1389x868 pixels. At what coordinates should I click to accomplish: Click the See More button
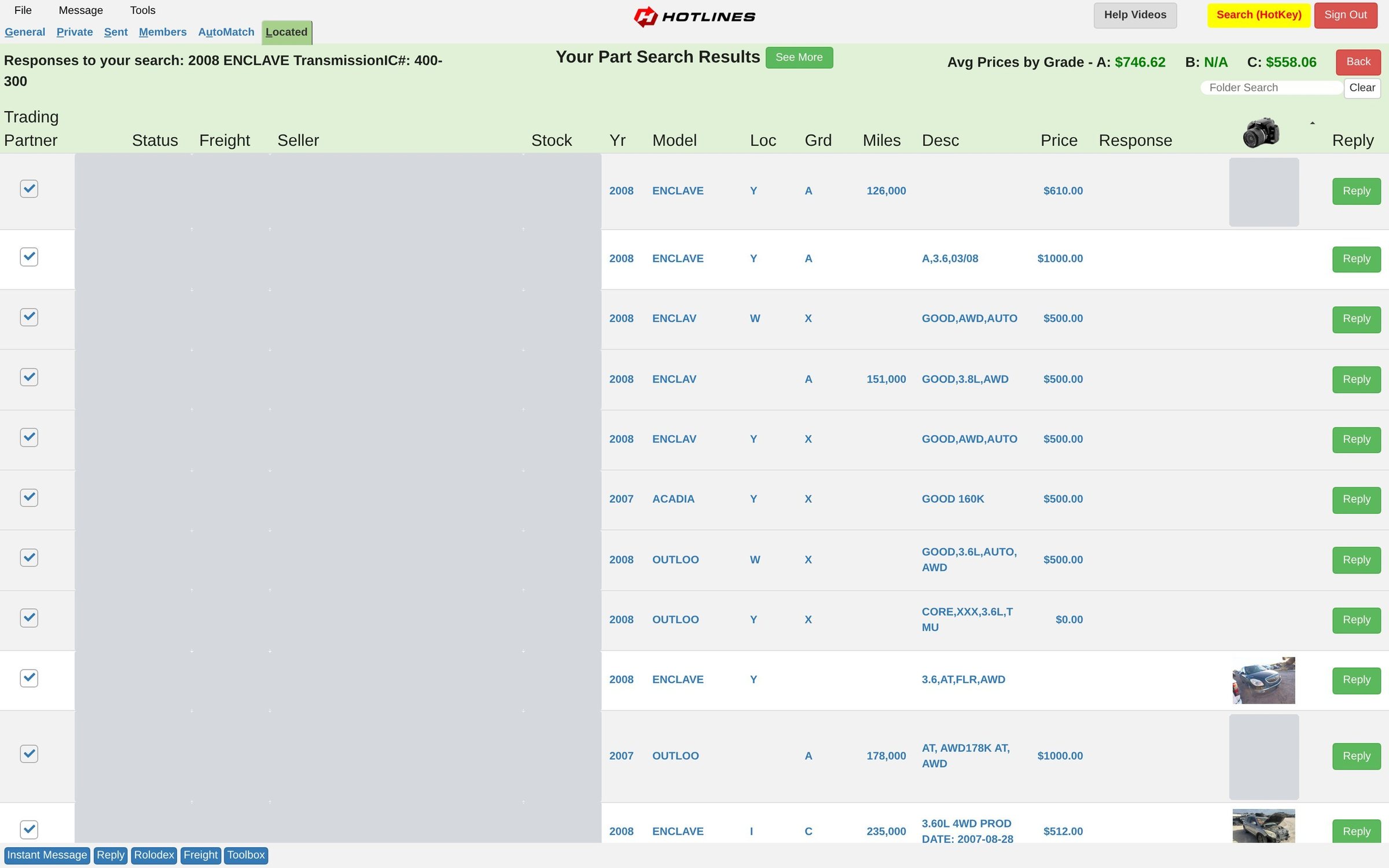[x=799, y=57]
